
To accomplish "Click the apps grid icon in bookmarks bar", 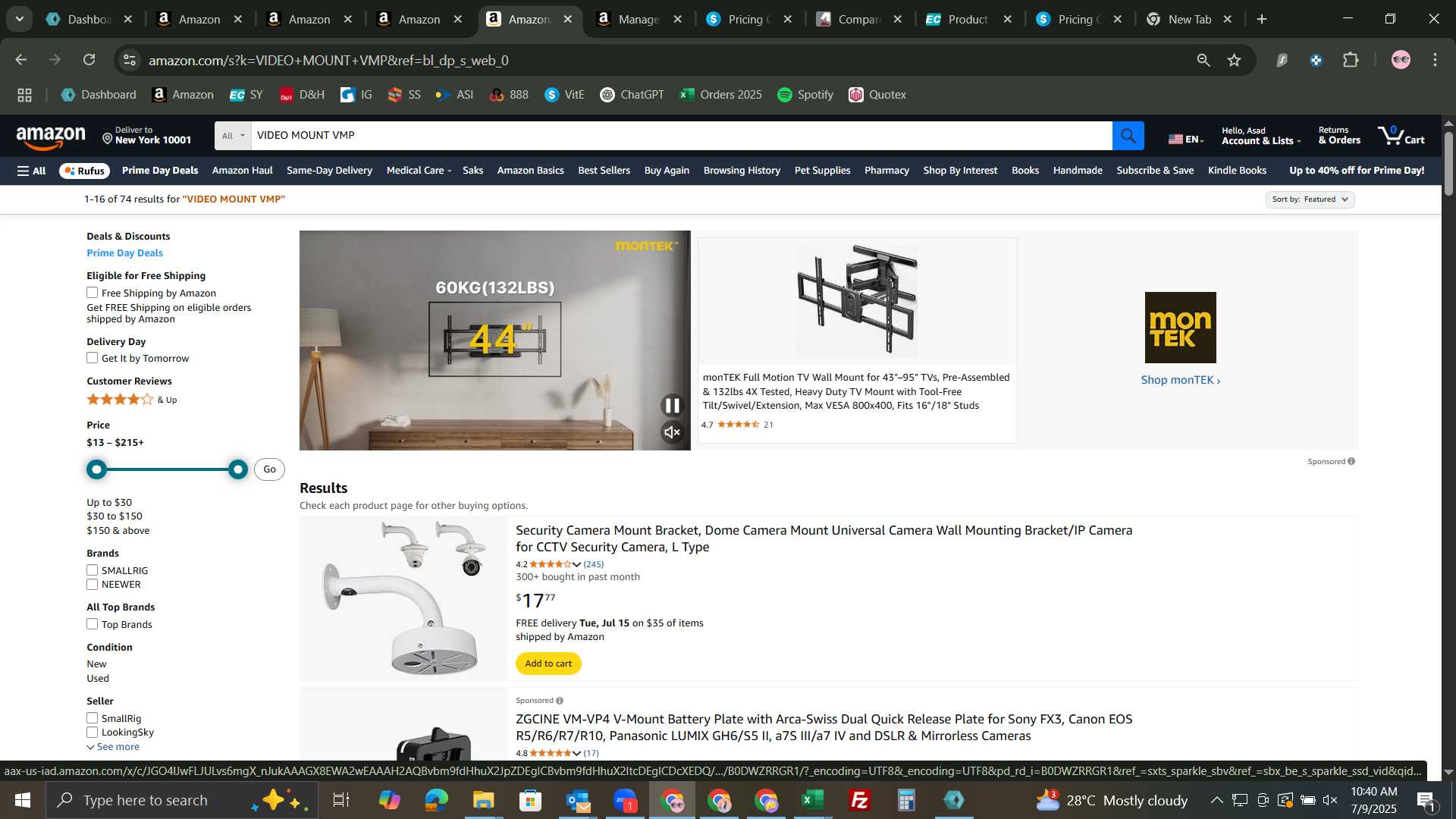I will click(x=24, y=95).
